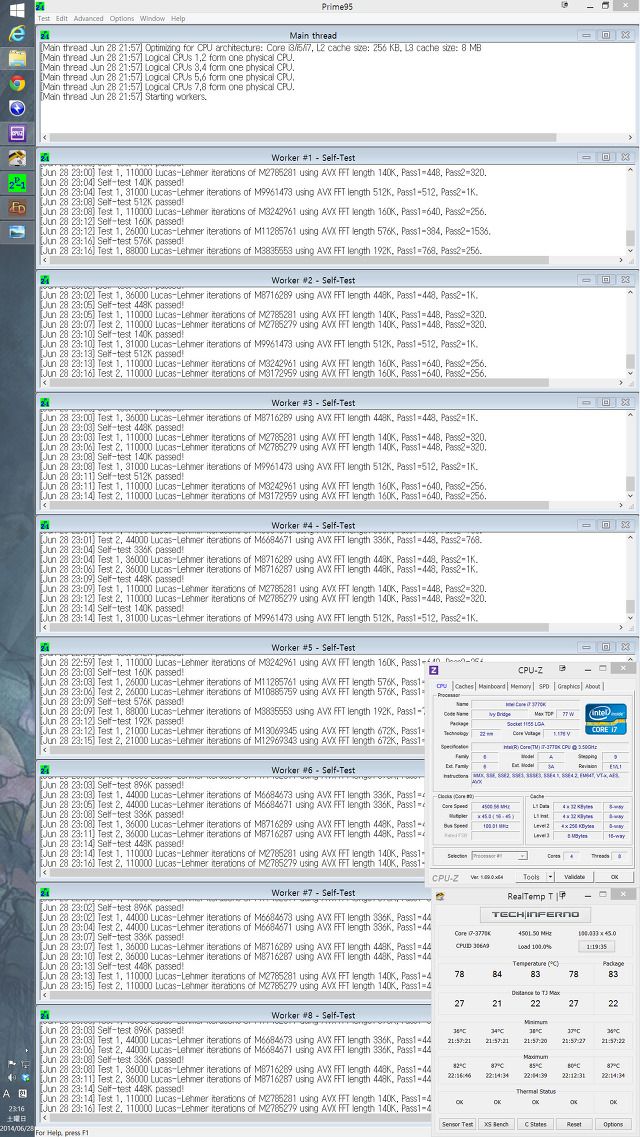Image resolution: width=640 pixels, height=1137 pixels.
Task: Toggle the IME 'A' input mode indicator
Action: (x=7, y=1093)
